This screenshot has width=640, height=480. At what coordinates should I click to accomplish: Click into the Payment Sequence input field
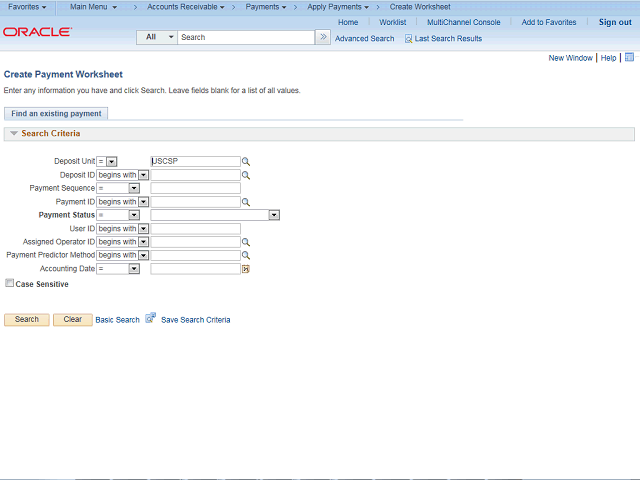(196, 188)
